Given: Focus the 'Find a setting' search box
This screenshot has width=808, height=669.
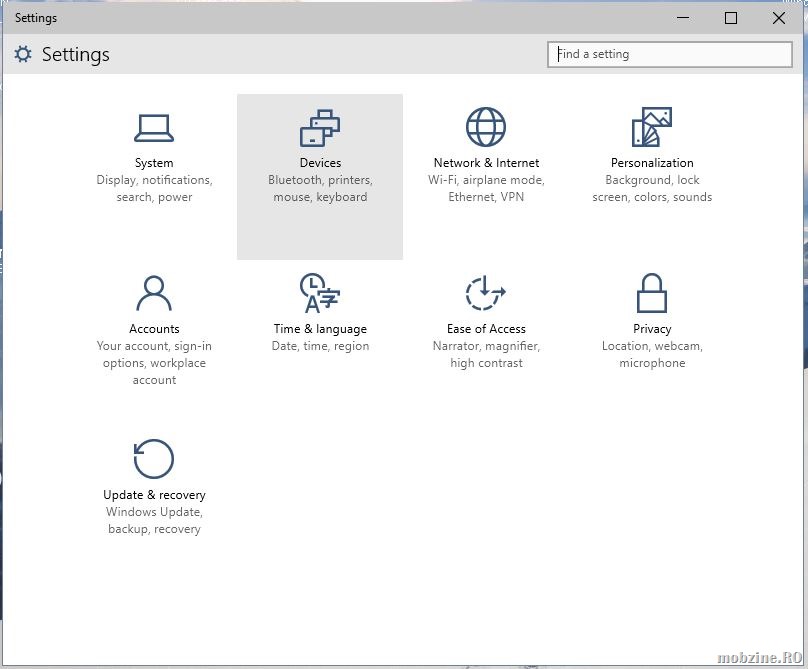Looking at the screenshot, I should [669, 54].
